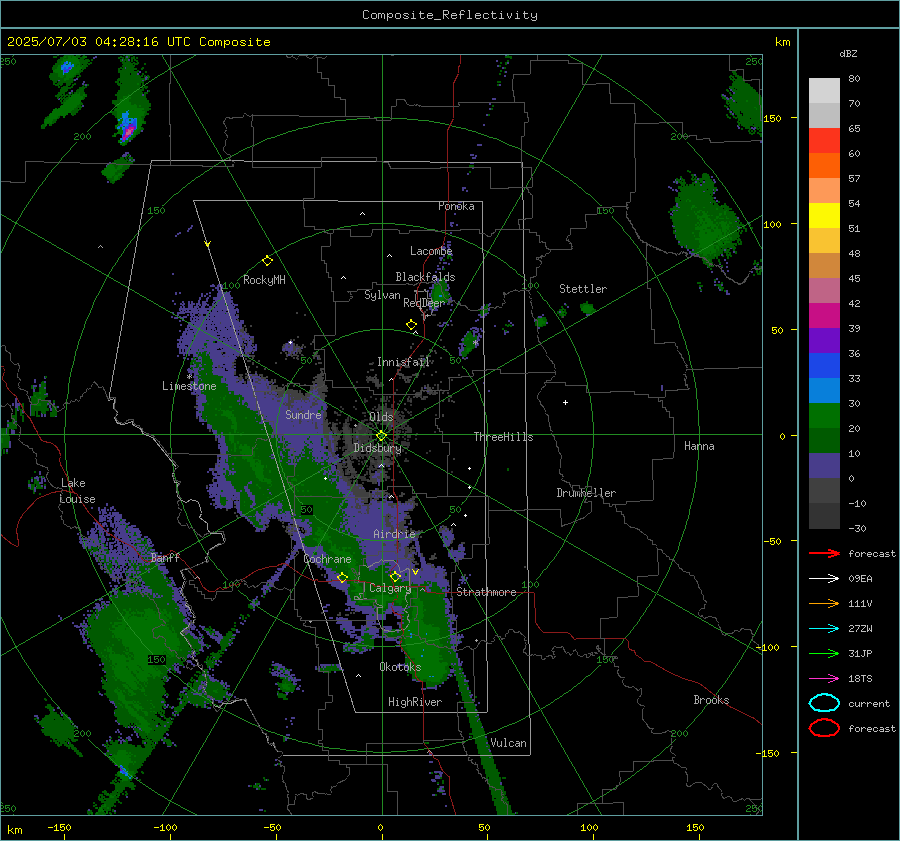The width and height of the screenshot is (900, 841).
Task: Click the Airdrie city label
Action: point(394,534)
